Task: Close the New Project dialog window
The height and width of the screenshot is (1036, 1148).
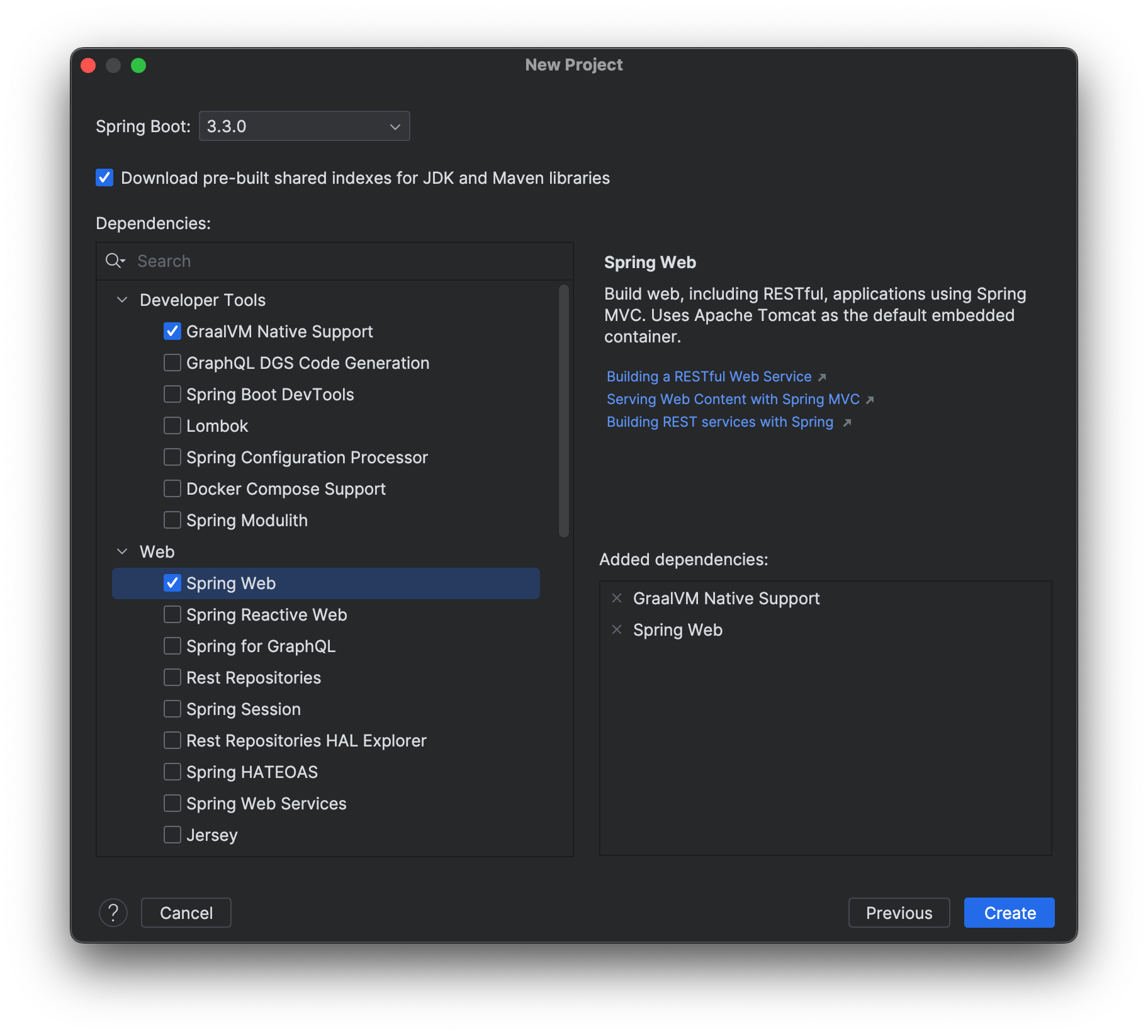Action: click(x=88, y=65)
